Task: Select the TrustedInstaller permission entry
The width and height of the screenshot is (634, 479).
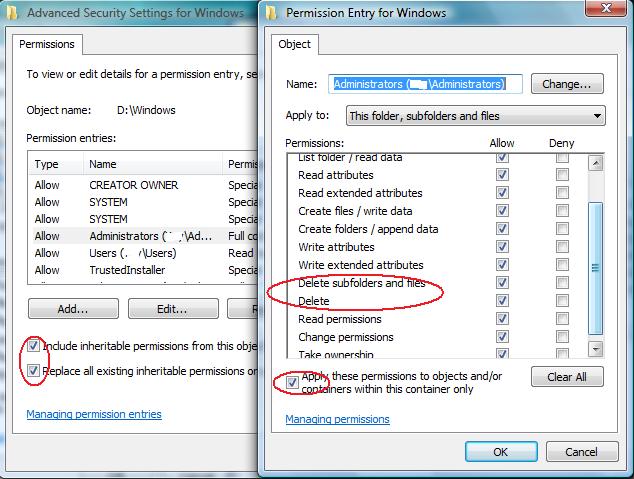Action: [x=144, y=270]
